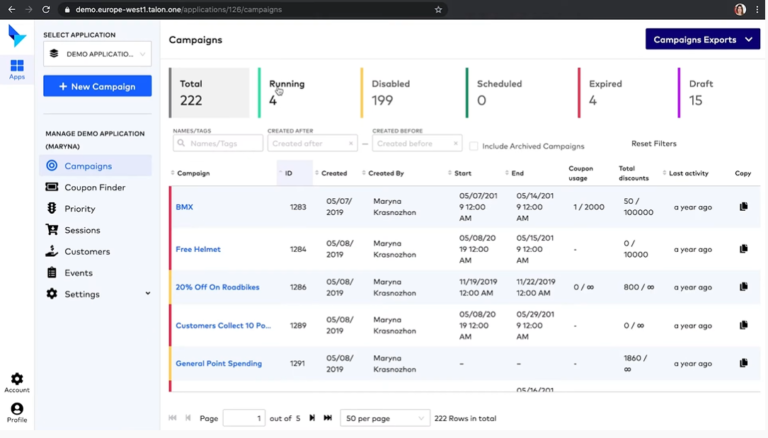This screenshot has width=768, height=438.
Task: Click the New Campaign button
Action: tap(97, 86)
